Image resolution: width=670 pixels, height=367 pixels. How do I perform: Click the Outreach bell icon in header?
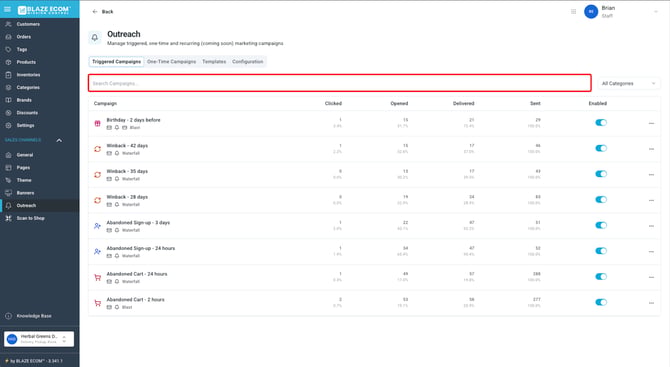pos(95,38)
